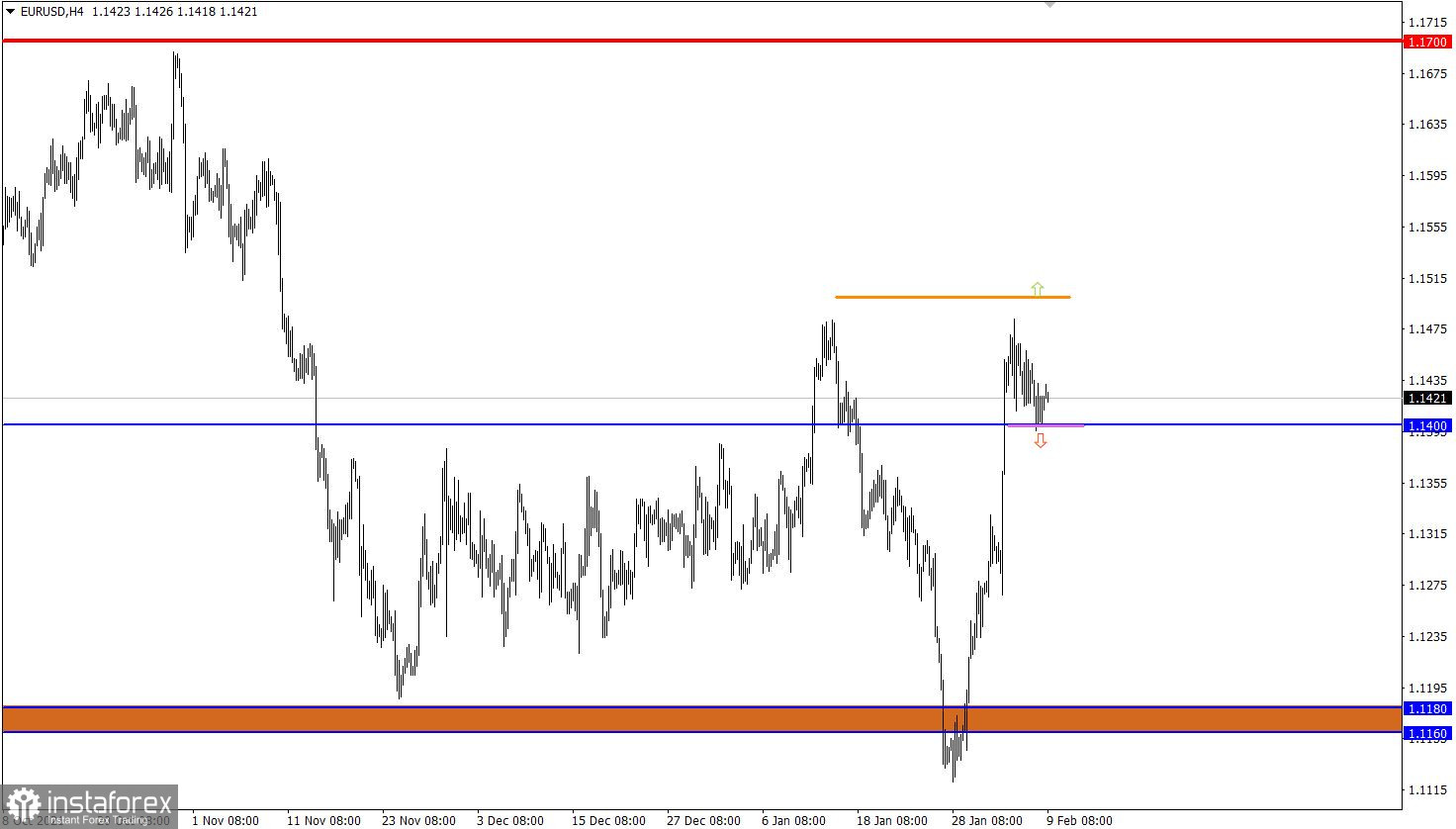Click the 11 Nov 08:00 time label
The width and height of the screenshot is (1456, 829).
click(x=323, y=820)
